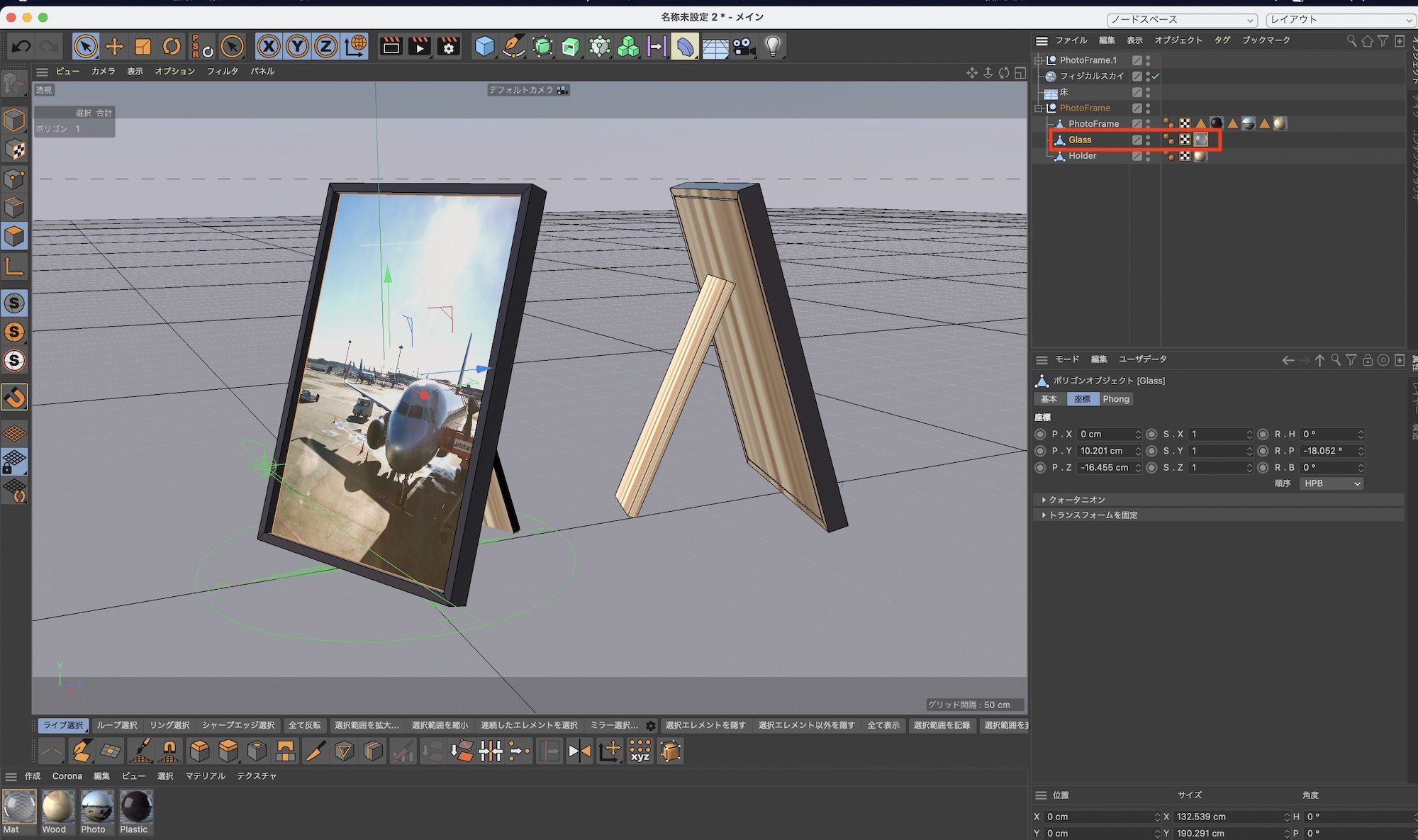Open Render Settings clapperboard gear icon
Image resolution: width=1418 pixels, height=840 pixels.
click(448, 47)
